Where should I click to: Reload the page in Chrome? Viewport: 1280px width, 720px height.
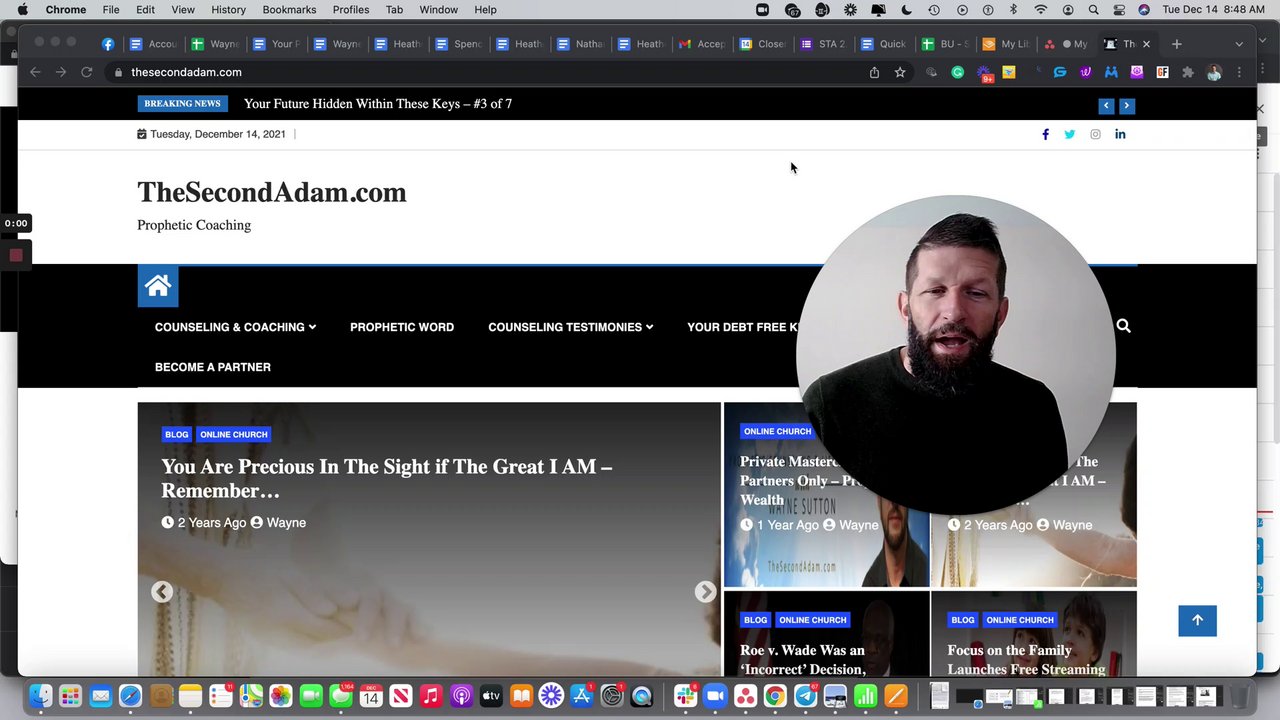pos(86,72)
